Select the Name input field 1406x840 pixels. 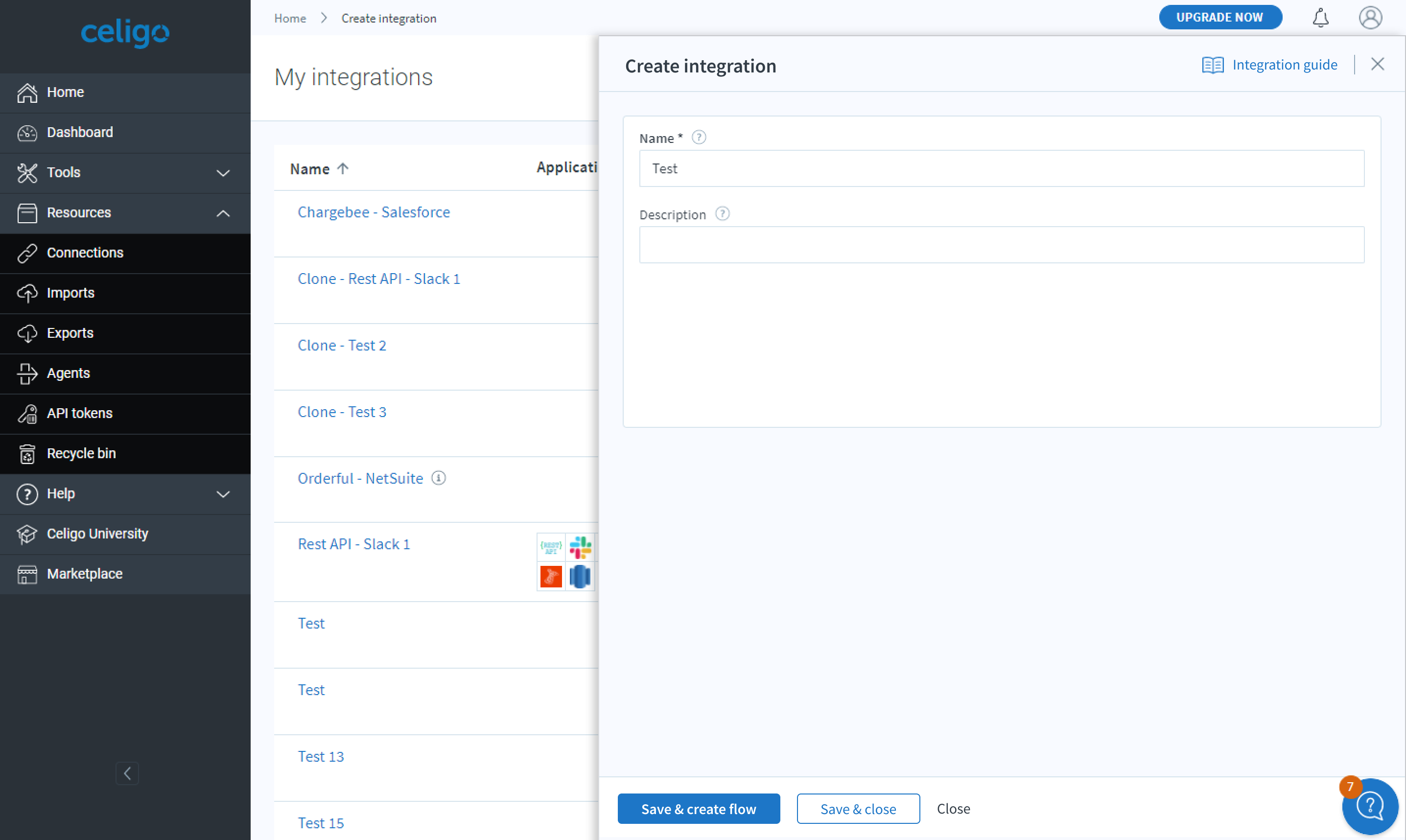(x=1001, y=168)
